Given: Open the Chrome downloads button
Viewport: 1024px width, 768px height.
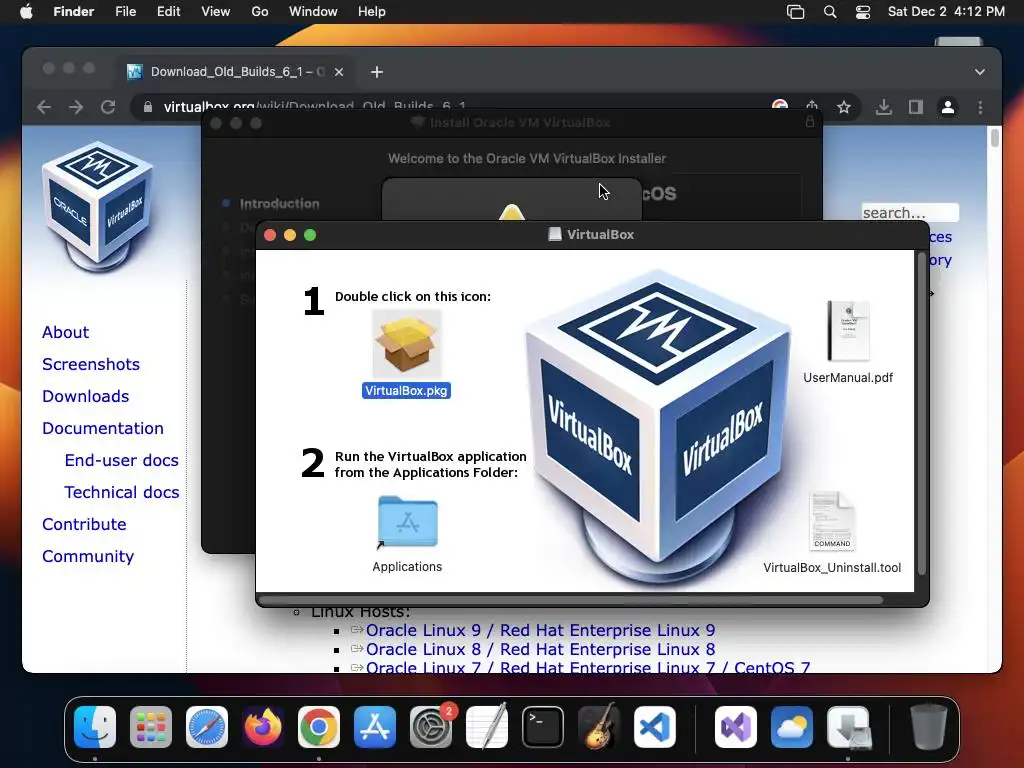Looking at the screenshot, I should [884, 107].
